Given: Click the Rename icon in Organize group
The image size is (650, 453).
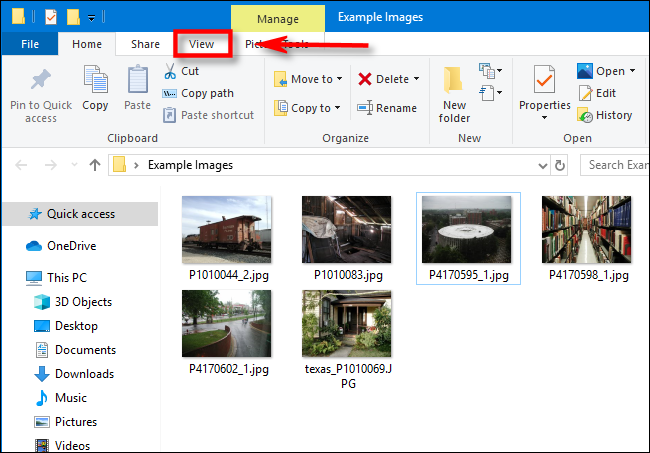Looking at the screenshot, I should pyautogui.click(x=365, y=108).
